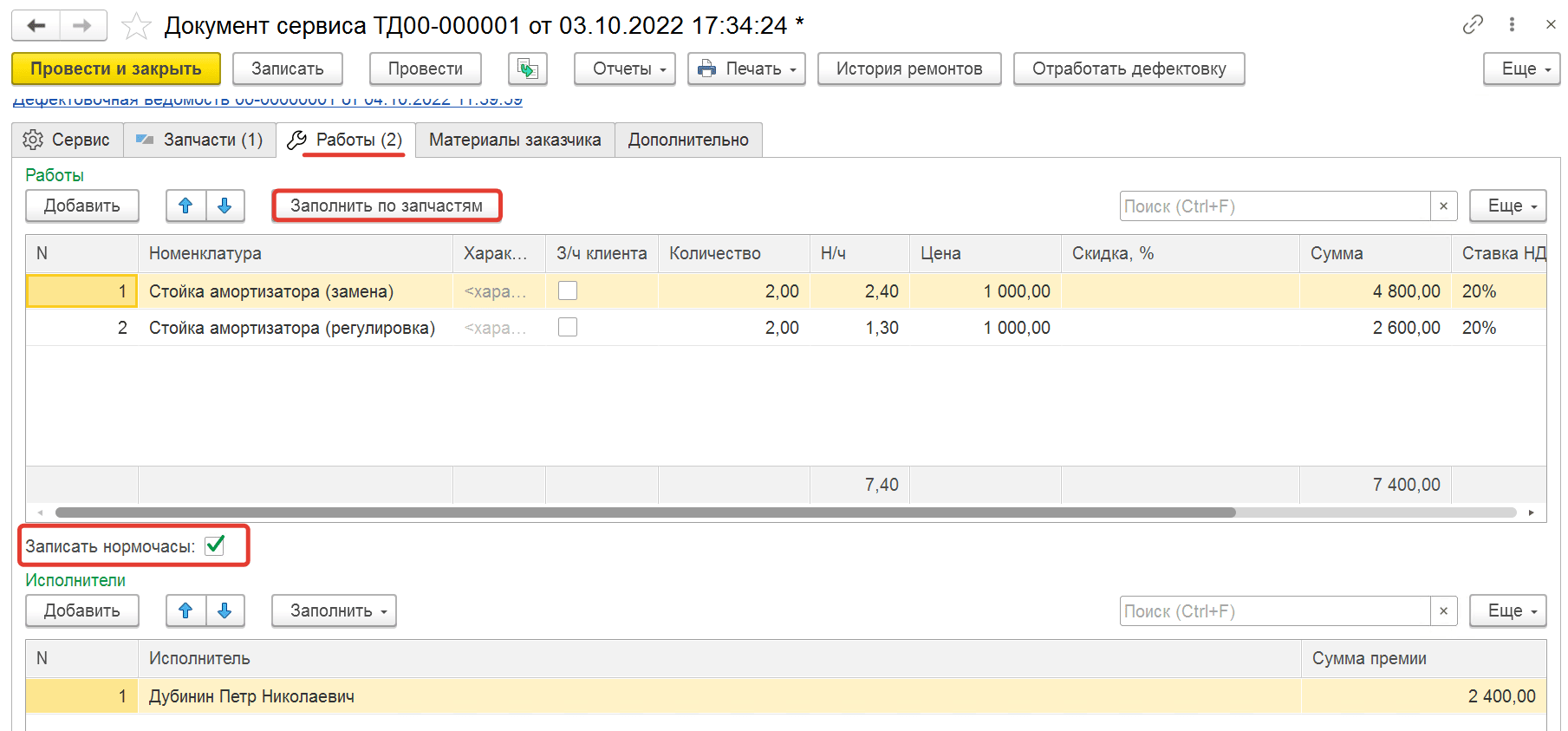
Task: Focus the works search field
Action: pos(1275,206)
